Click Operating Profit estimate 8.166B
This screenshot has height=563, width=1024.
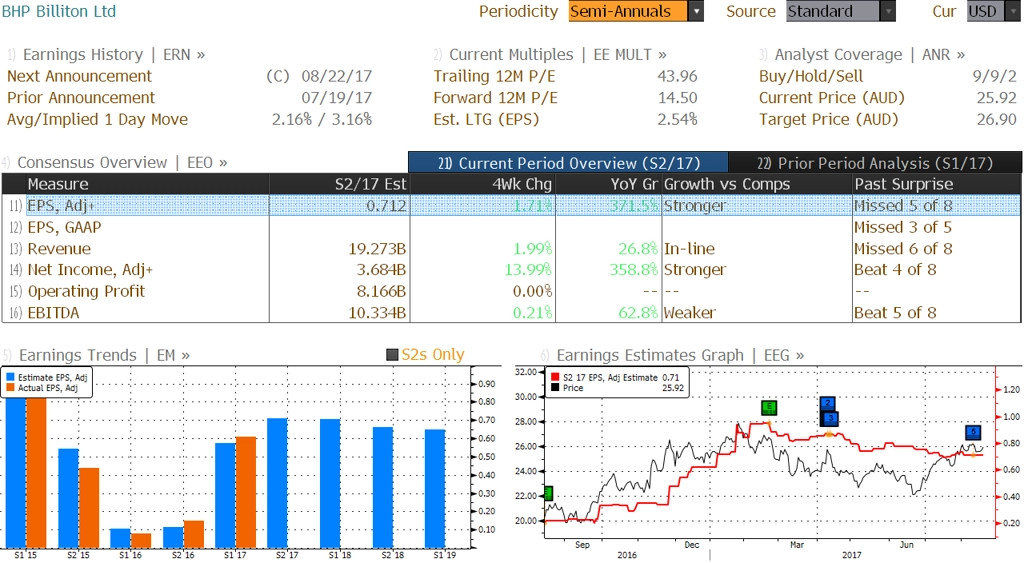coord(381,291)
